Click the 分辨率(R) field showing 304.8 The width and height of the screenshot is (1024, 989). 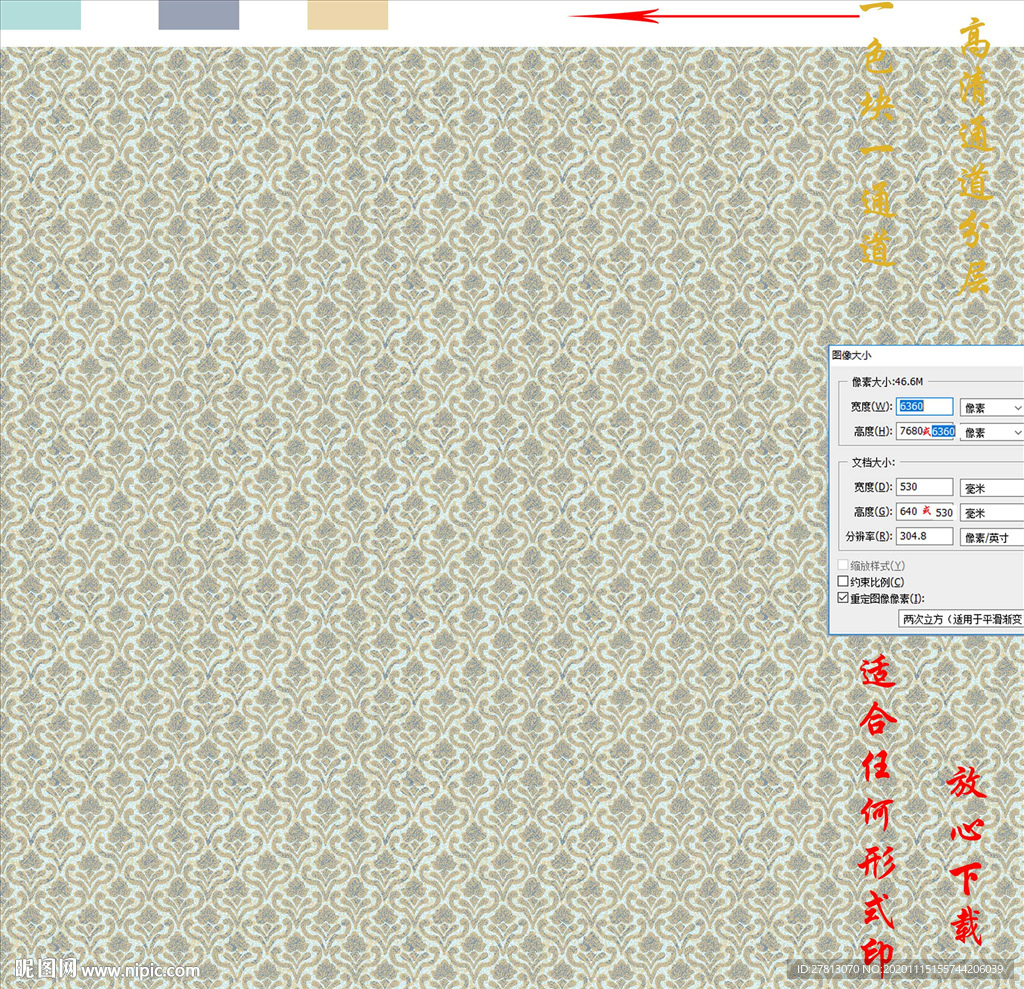[x=924, y=536]
